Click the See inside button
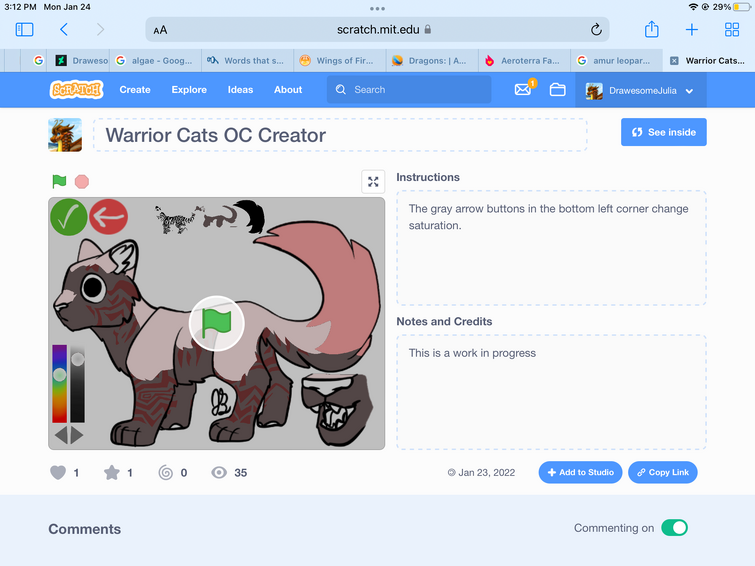Screen dimensions: 755x566 (664, 132)
